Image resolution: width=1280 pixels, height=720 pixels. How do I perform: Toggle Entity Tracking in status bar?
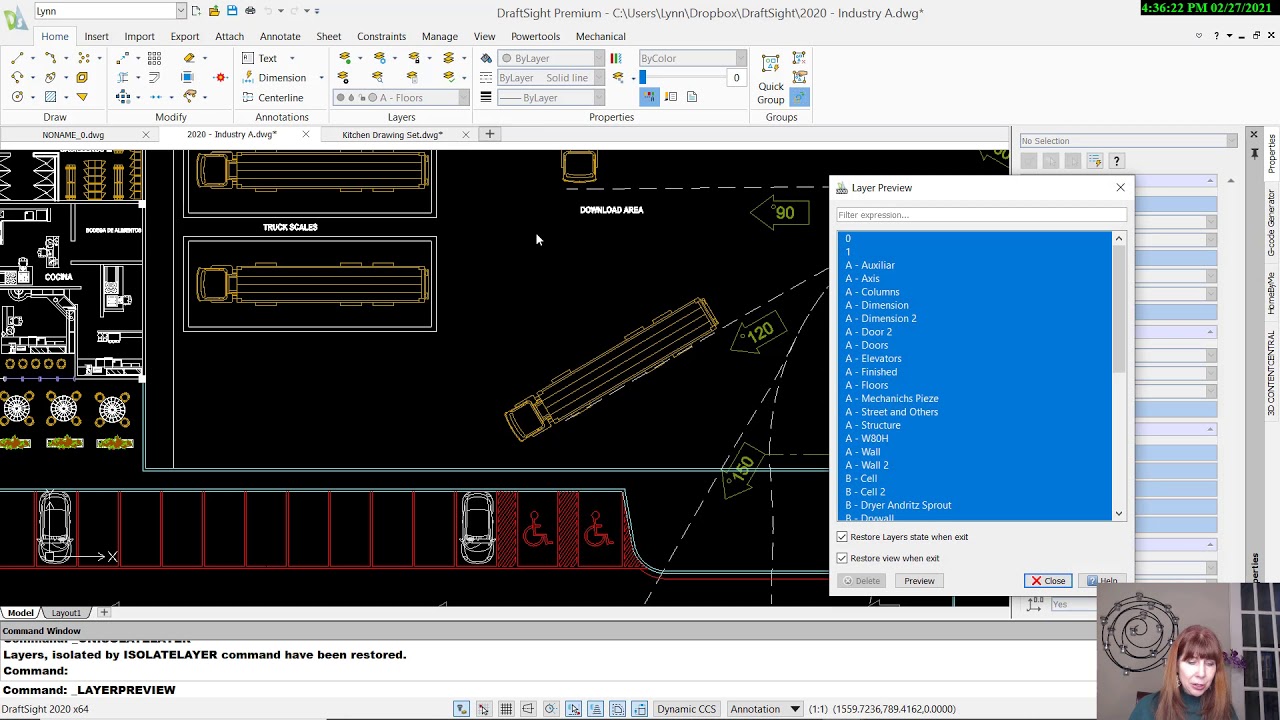pyautogui.click(x=595, y=709)
